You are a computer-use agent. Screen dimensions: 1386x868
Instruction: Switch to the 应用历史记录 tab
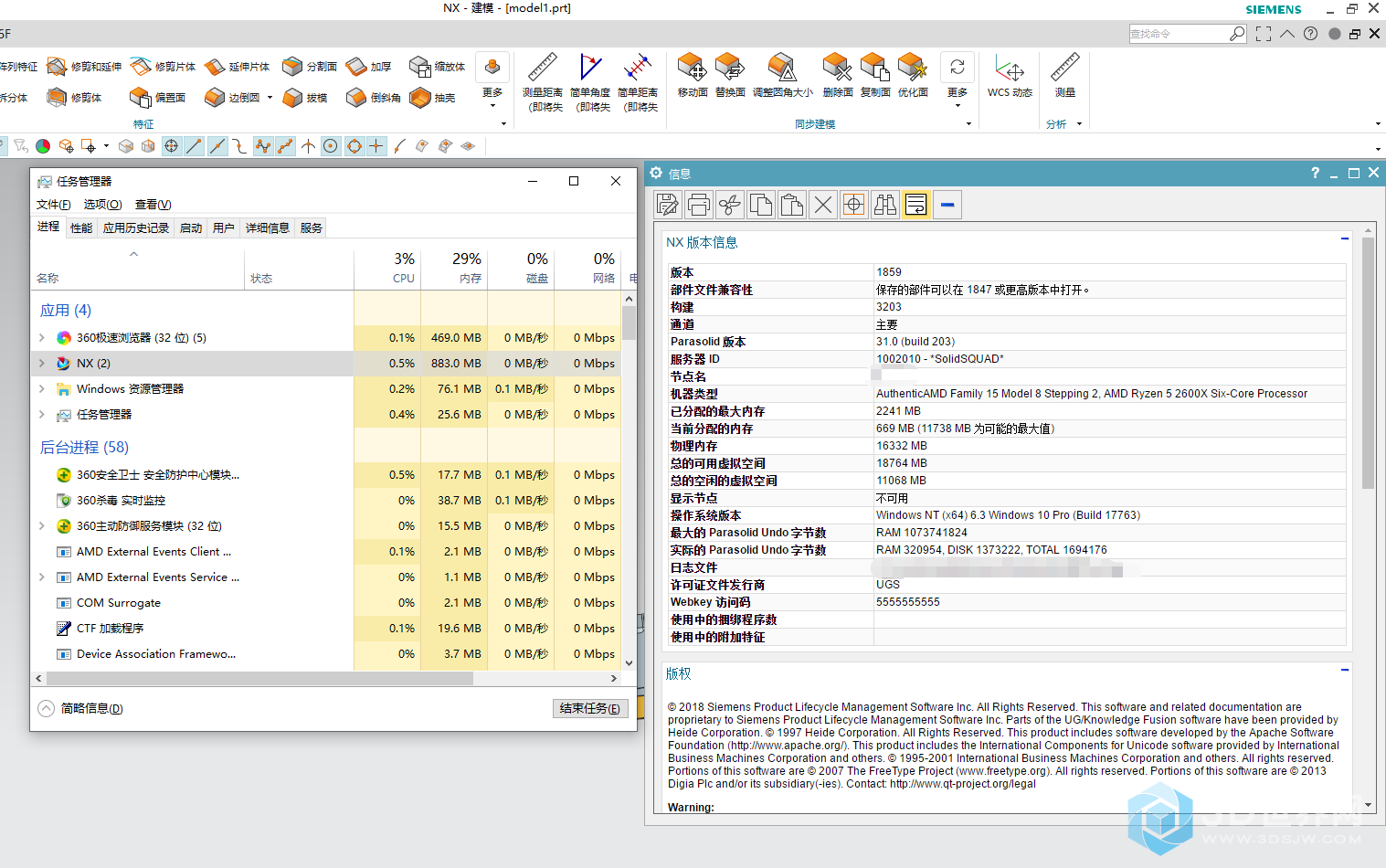pos(136,228)
